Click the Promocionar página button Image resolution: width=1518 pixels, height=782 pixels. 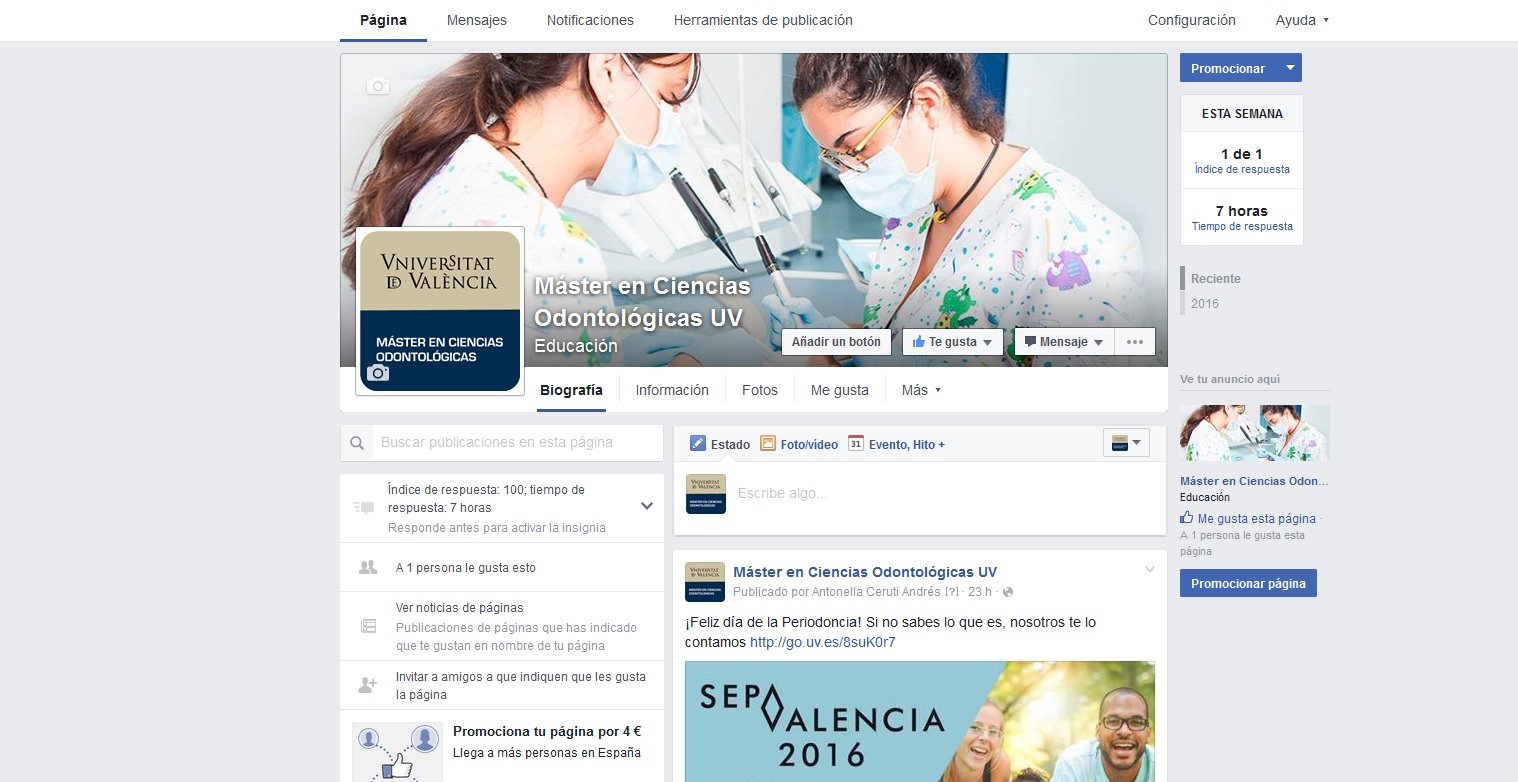coord(1248,583)
